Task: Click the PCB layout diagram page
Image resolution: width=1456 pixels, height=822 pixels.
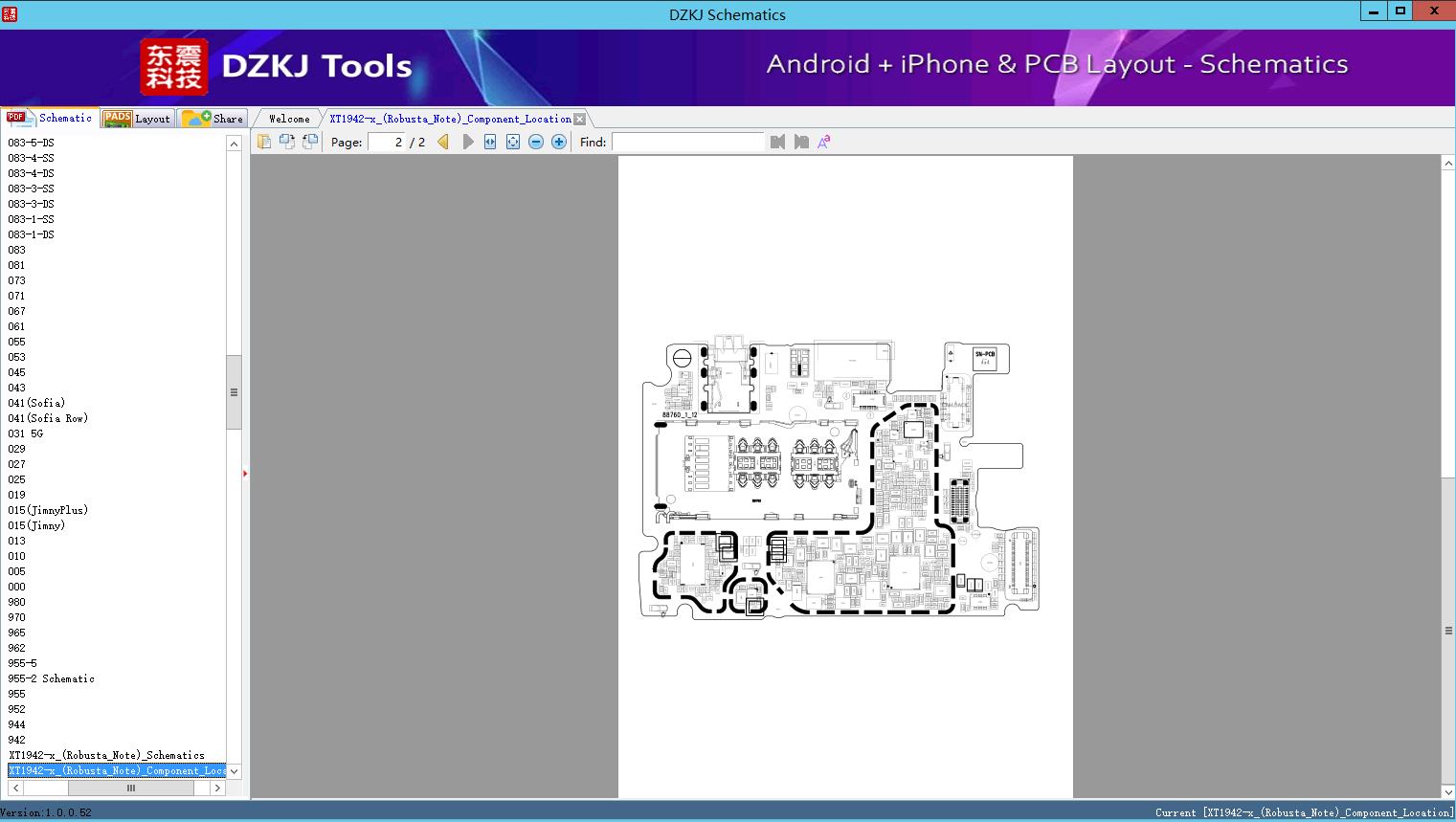Action: (x=845, y=477)
